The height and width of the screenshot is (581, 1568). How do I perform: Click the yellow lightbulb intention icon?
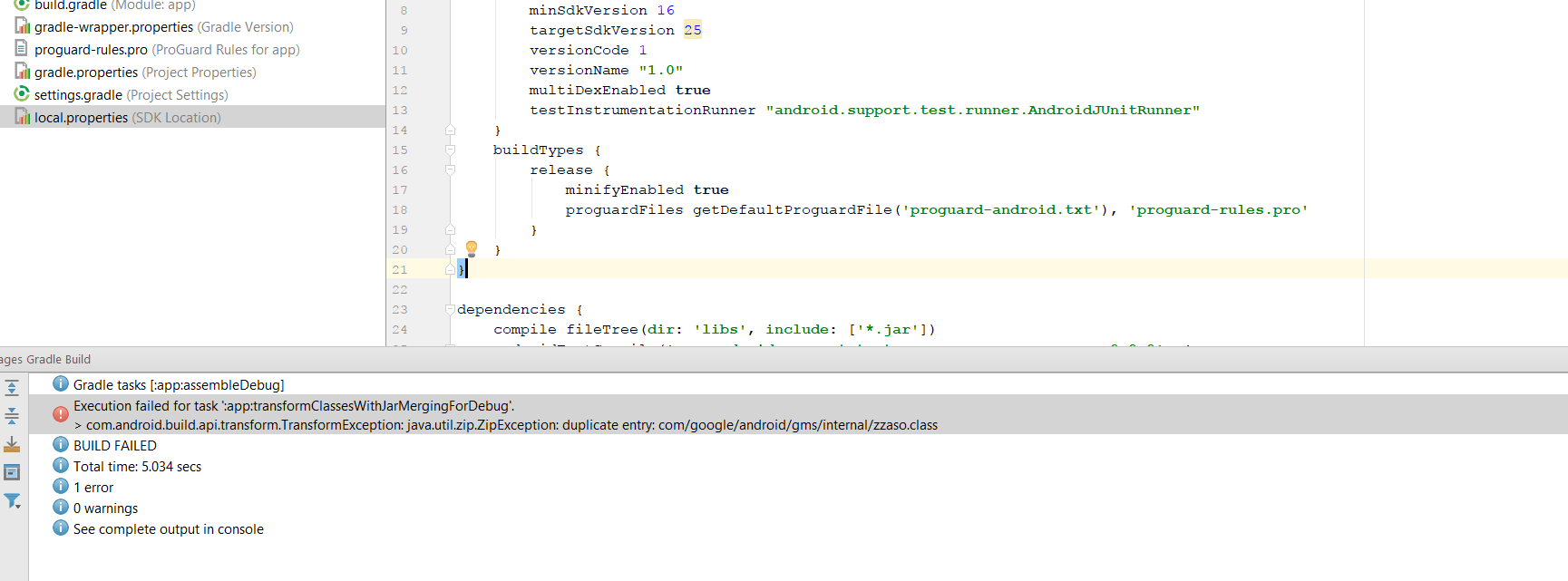(472, 248)
